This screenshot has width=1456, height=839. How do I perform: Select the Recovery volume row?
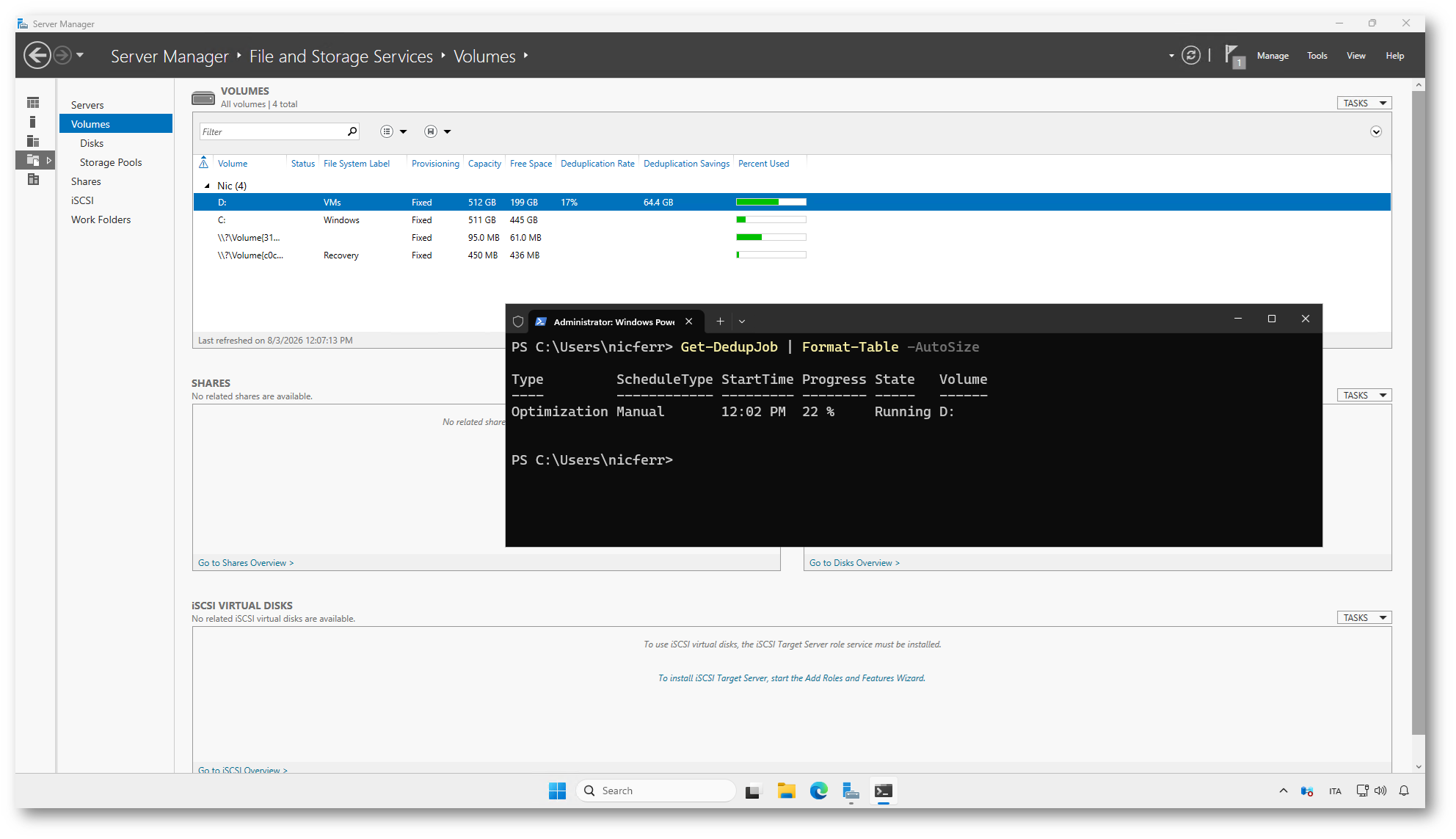(x=792, y=255)
